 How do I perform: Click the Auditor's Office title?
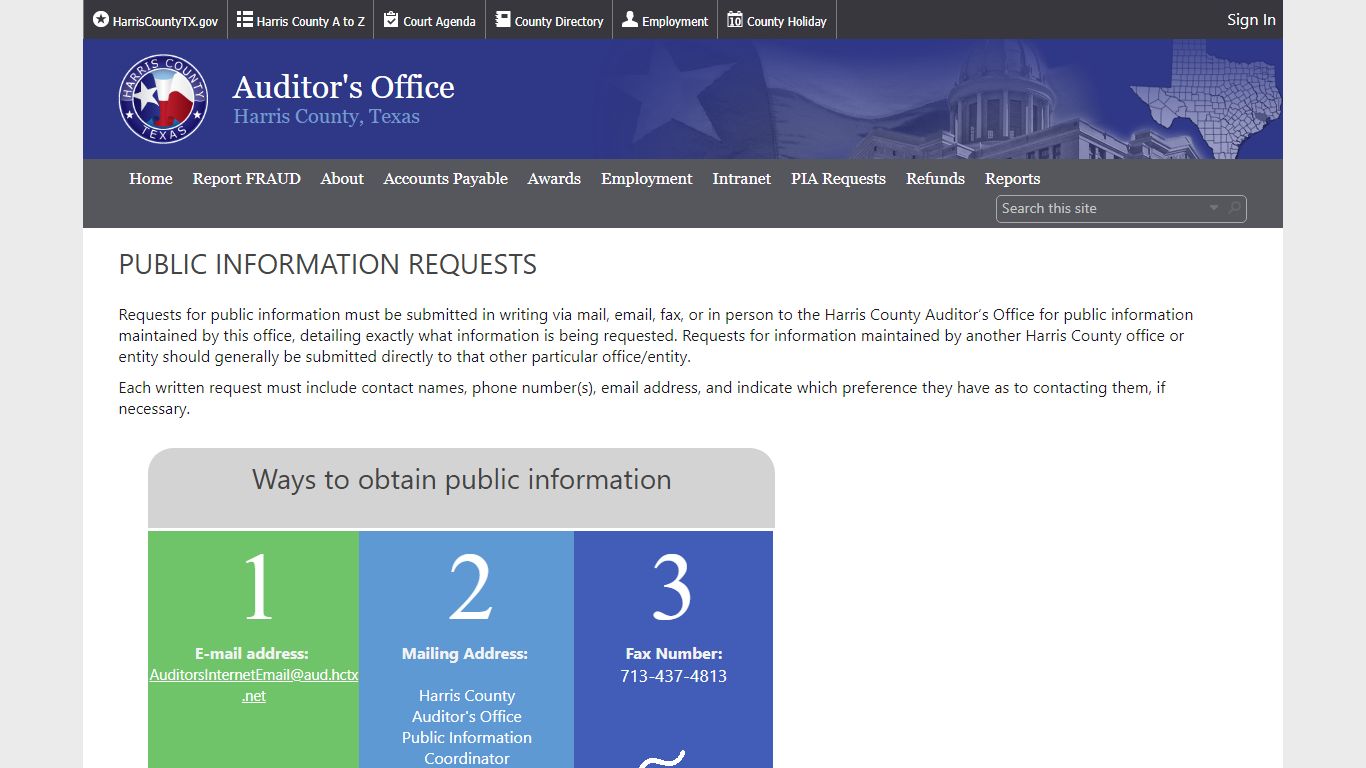[344, 87]
